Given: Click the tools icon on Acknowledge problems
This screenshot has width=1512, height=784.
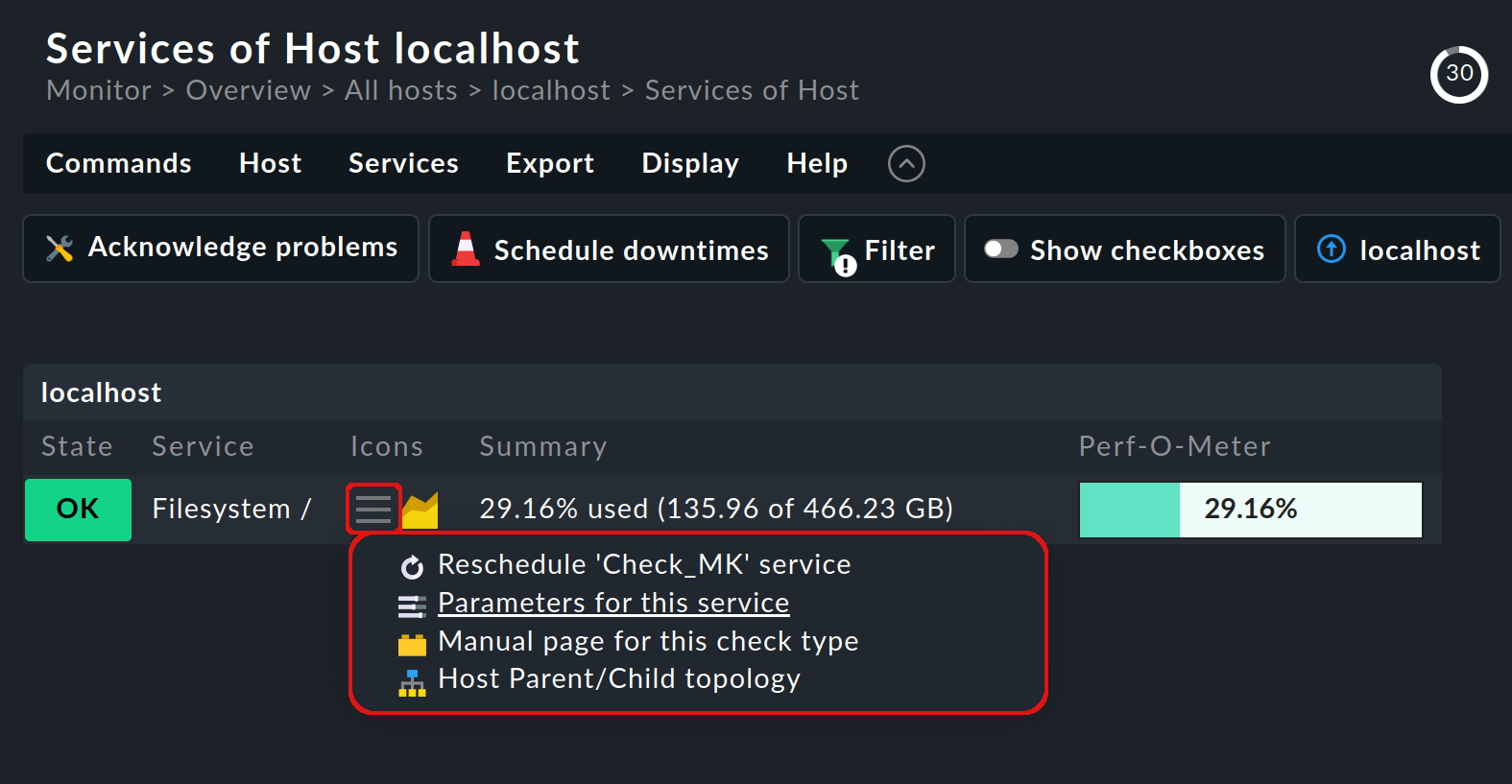Looking at the screenshot, I should pyautogui.click(x=60, y=249).
